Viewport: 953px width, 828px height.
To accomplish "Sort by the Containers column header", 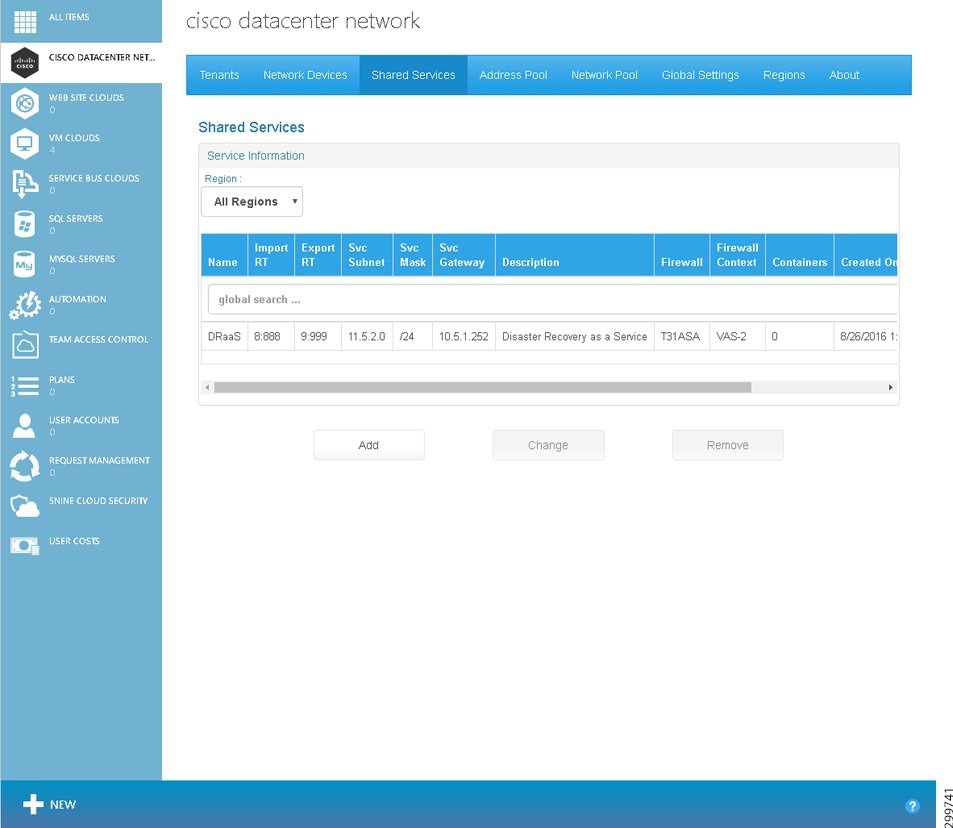I will pyautogui.click(x=800, y=255).
